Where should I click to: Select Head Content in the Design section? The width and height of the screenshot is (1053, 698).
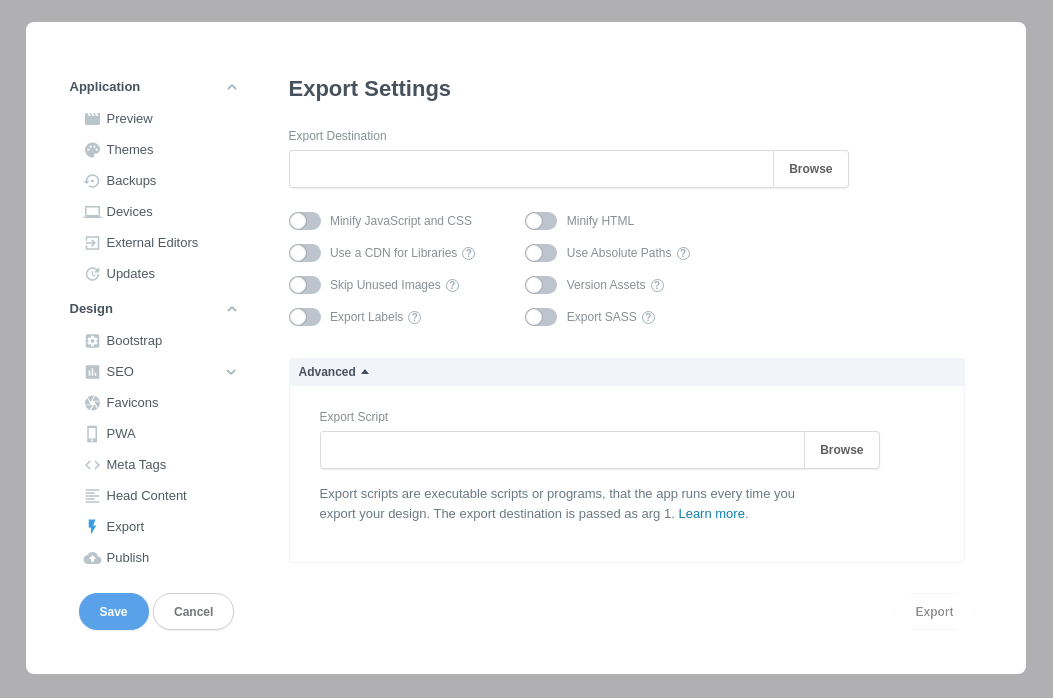click(146, 495)
